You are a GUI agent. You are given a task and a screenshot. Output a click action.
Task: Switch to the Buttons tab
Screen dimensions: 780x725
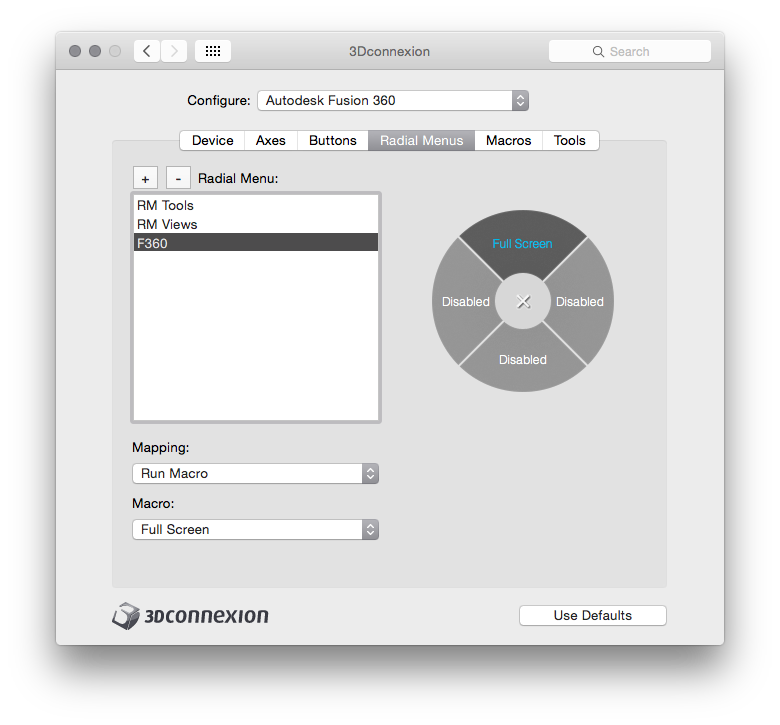pos(333,140)
